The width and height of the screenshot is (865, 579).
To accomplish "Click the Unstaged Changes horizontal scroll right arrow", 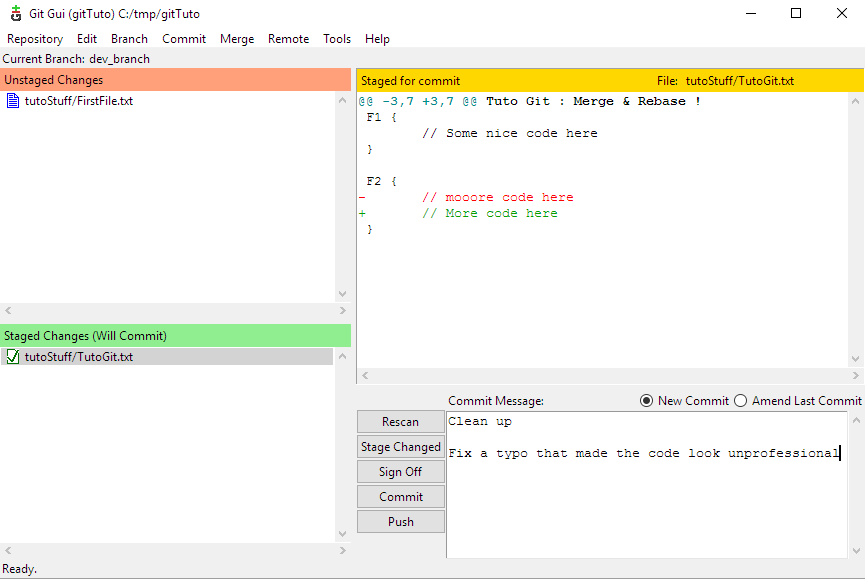I will [x=343, y=310].
